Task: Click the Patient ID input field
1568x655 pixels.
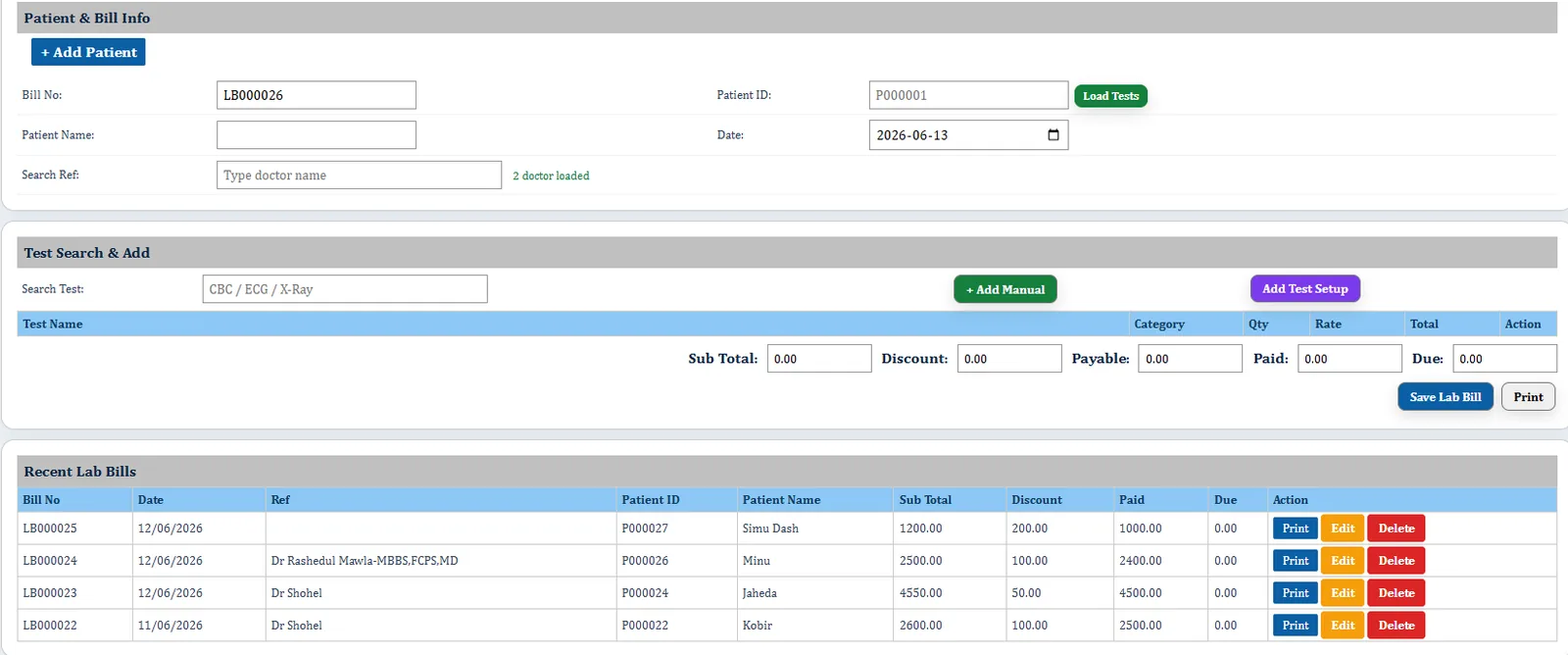Action: [968, 95]
